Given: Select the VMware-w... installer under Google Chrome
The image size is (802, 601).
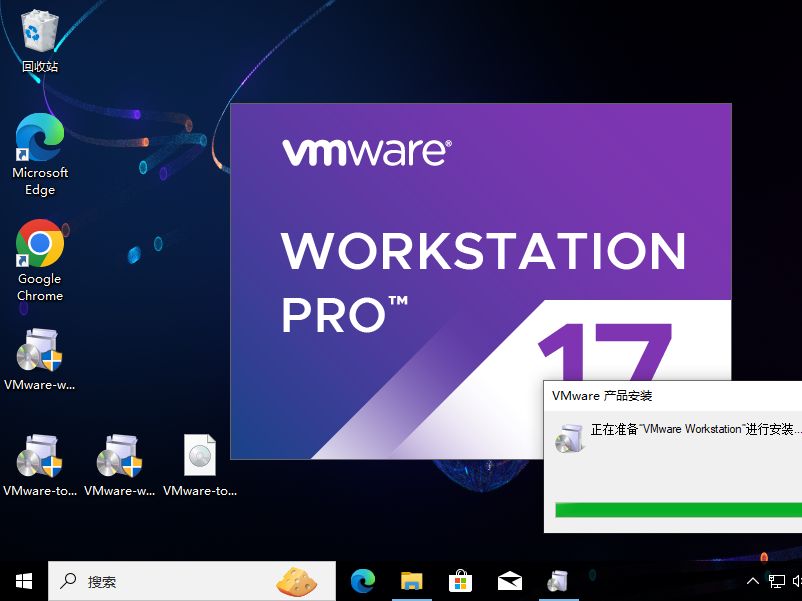Looking at the screenshot, I should (40, 359).
